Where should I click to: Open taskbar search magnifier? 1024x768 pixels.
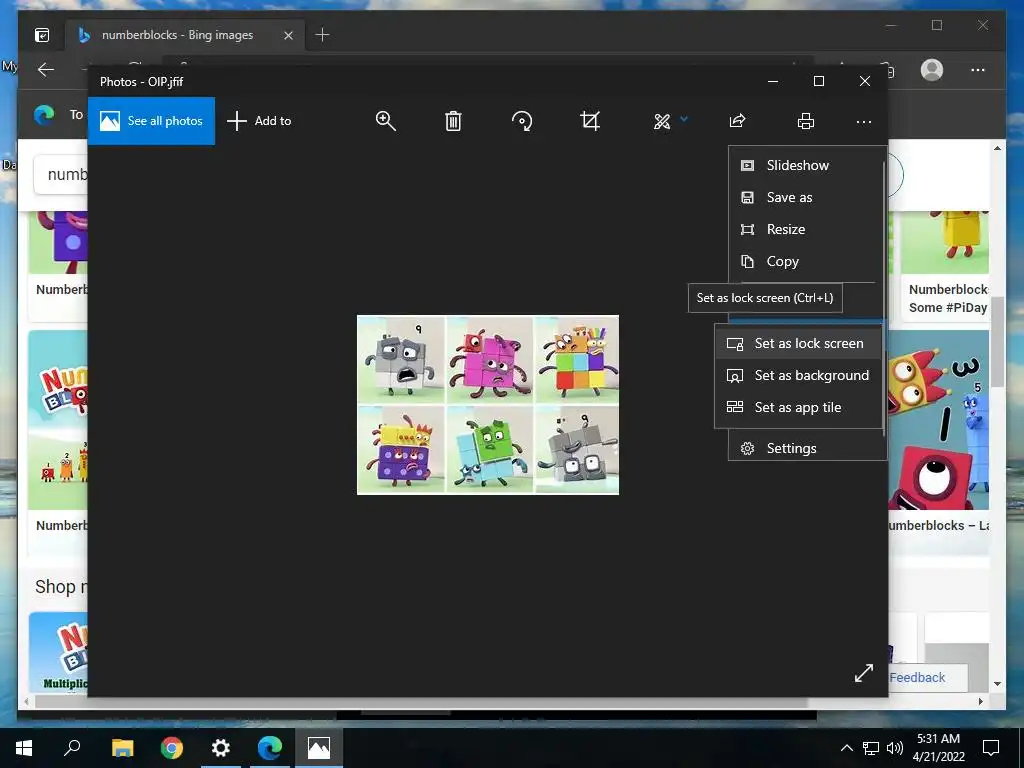tap(72, 748)
